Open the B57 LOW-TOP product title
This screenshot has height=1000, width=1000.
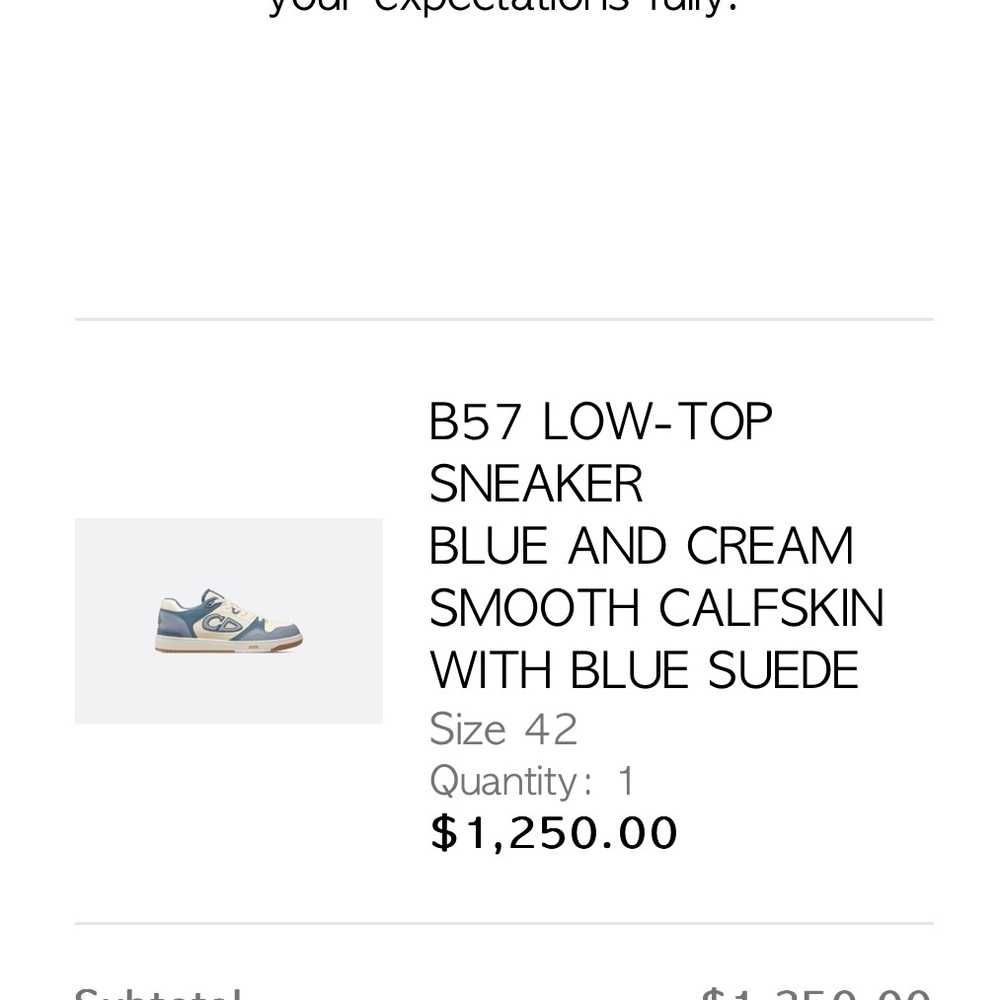pos(600,423)
